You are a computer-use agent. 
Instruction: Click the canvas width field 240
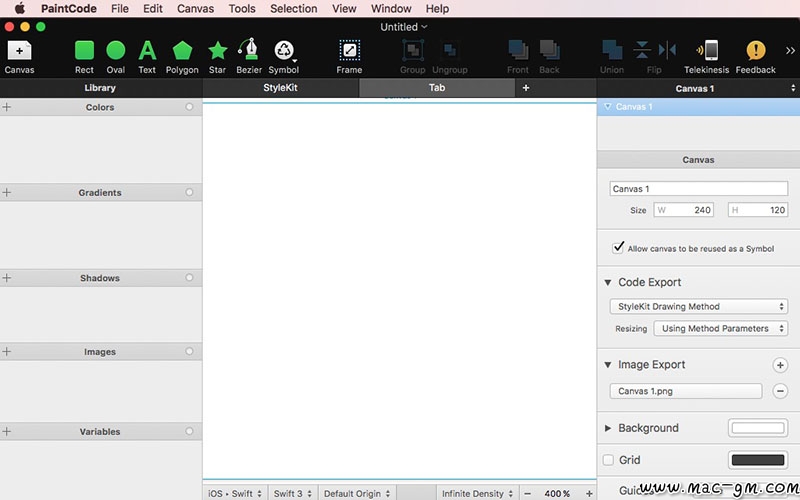684,210
